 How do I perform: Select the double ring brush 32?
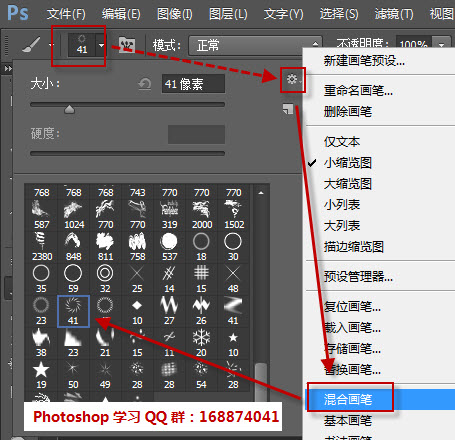tap(105, 279)
